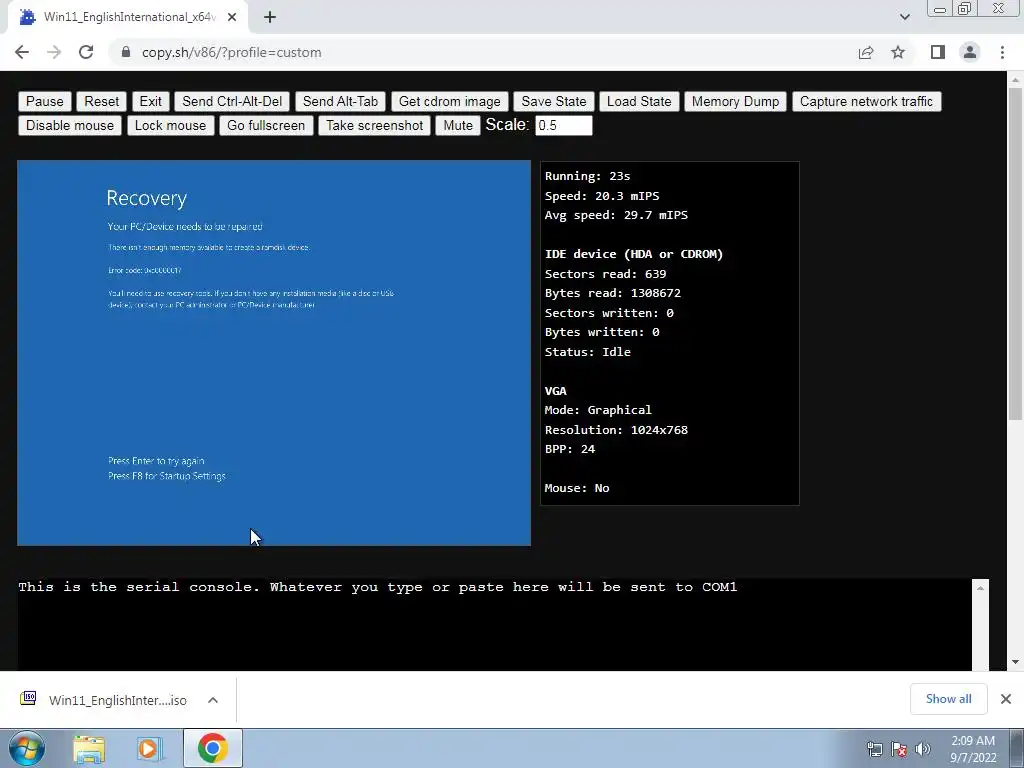Mute the emulator sound

[x=458, y=125]
